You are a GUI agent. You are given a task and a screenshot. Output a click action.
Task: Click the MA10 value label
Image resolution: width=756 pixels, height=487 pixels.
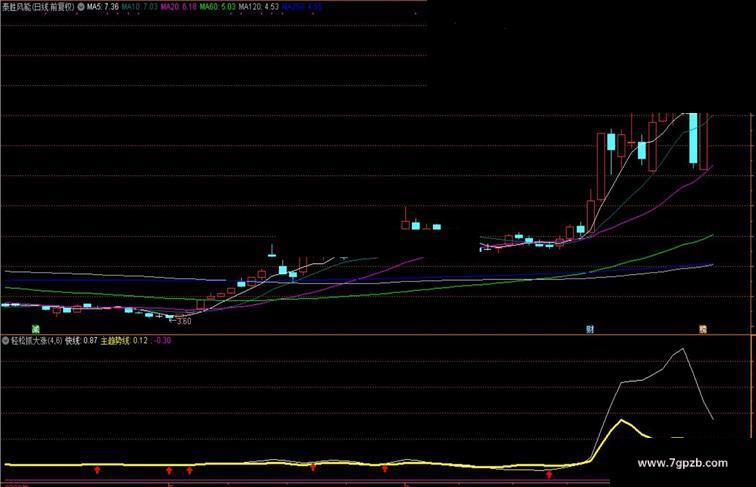[140, 7]
